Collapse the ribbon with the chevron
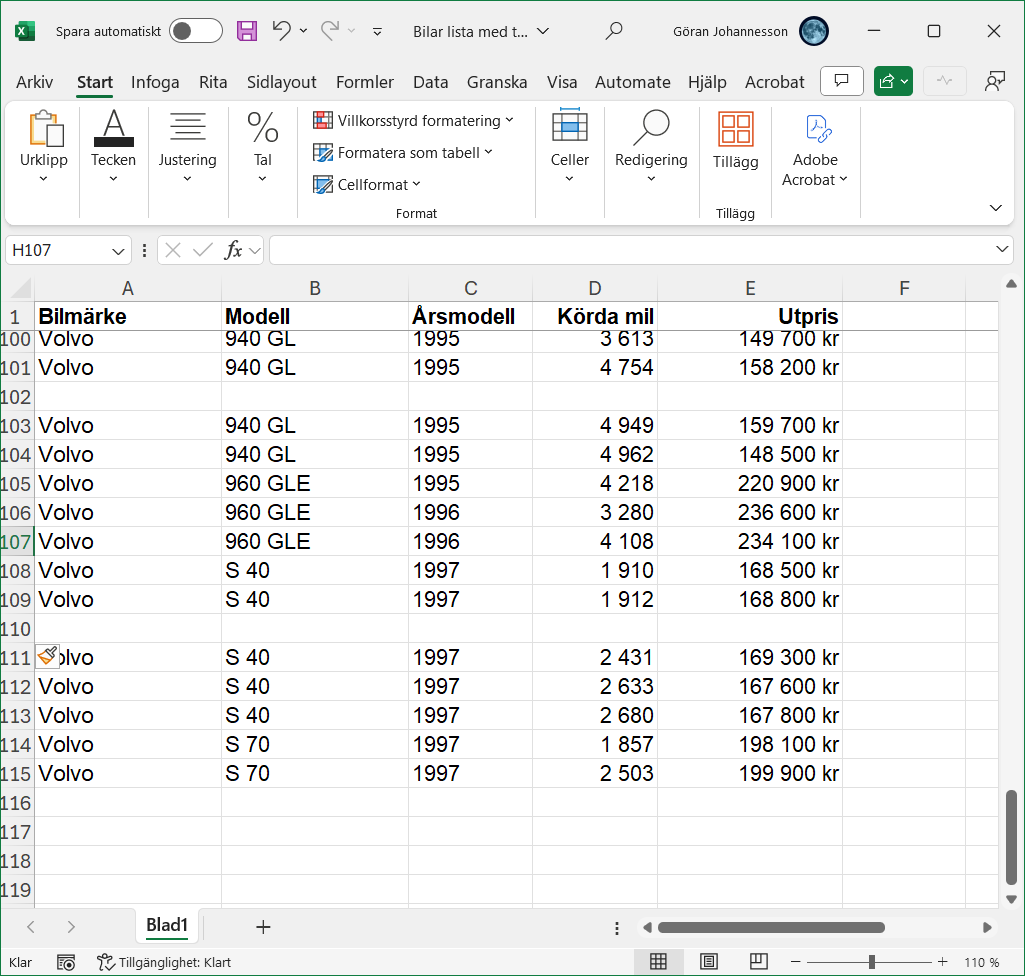 pos(995,208)
